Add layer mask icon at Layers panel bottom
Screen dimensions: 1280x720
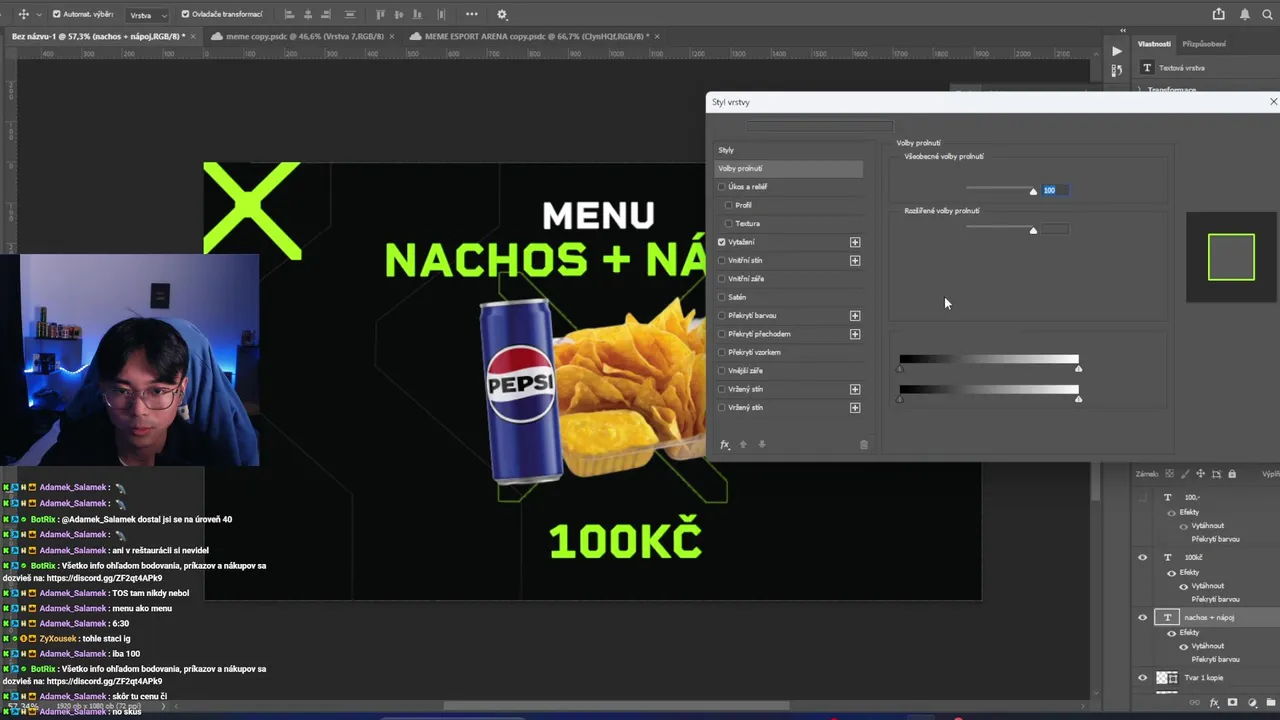(x=1233, y=703)
